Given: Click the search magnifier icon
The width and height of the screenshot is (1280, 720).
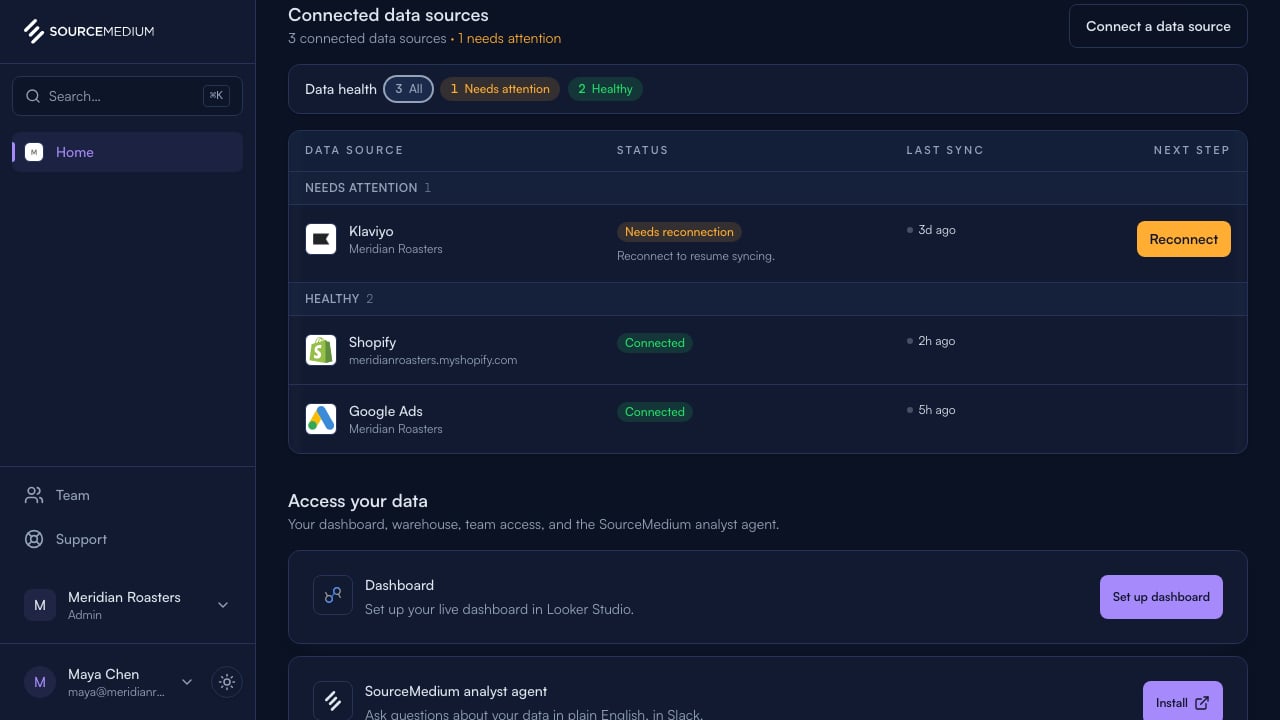Looking at the screenshot, I should coord(33,96).
